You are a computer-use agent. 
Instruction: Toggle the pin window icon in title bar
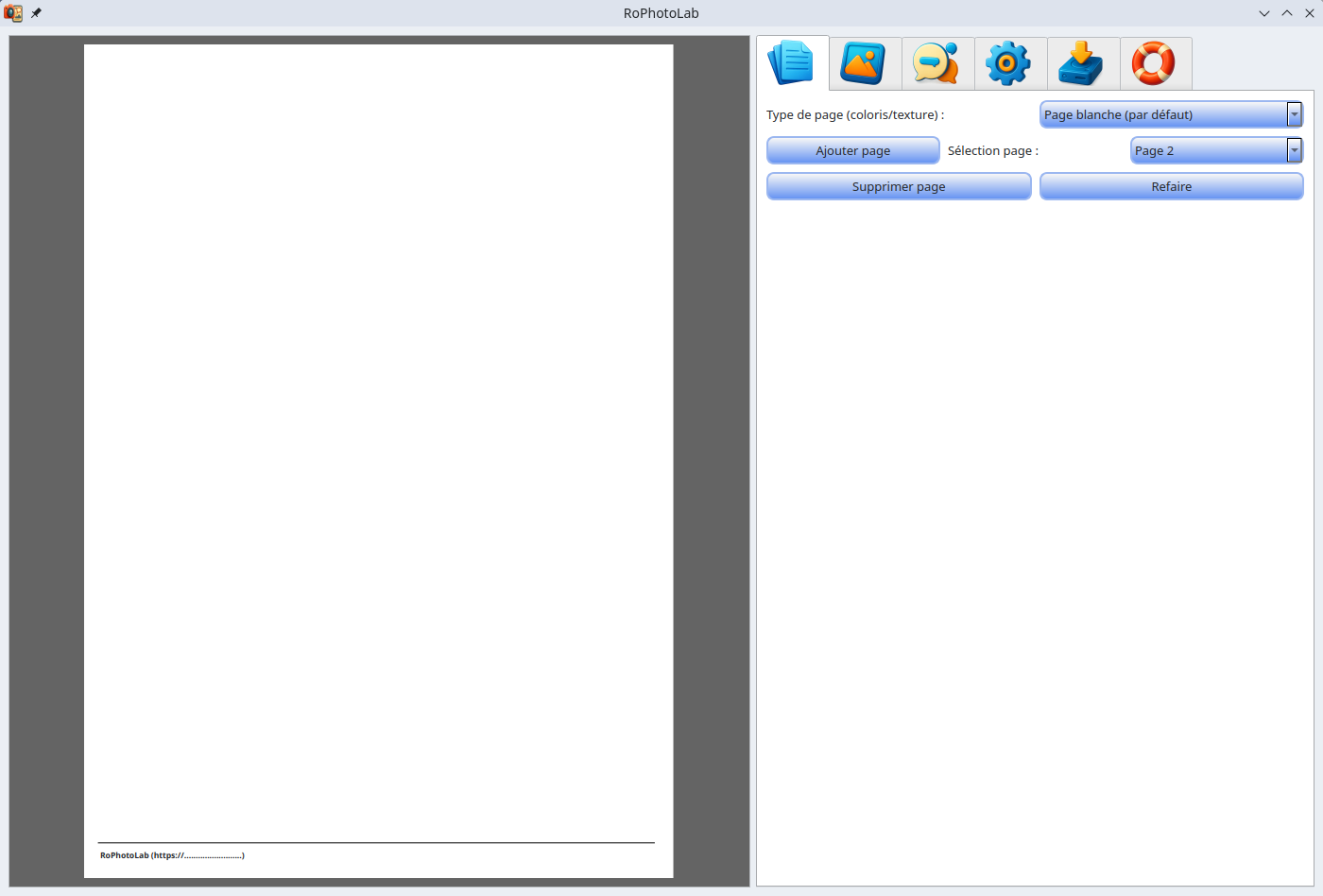pos(37,13)
